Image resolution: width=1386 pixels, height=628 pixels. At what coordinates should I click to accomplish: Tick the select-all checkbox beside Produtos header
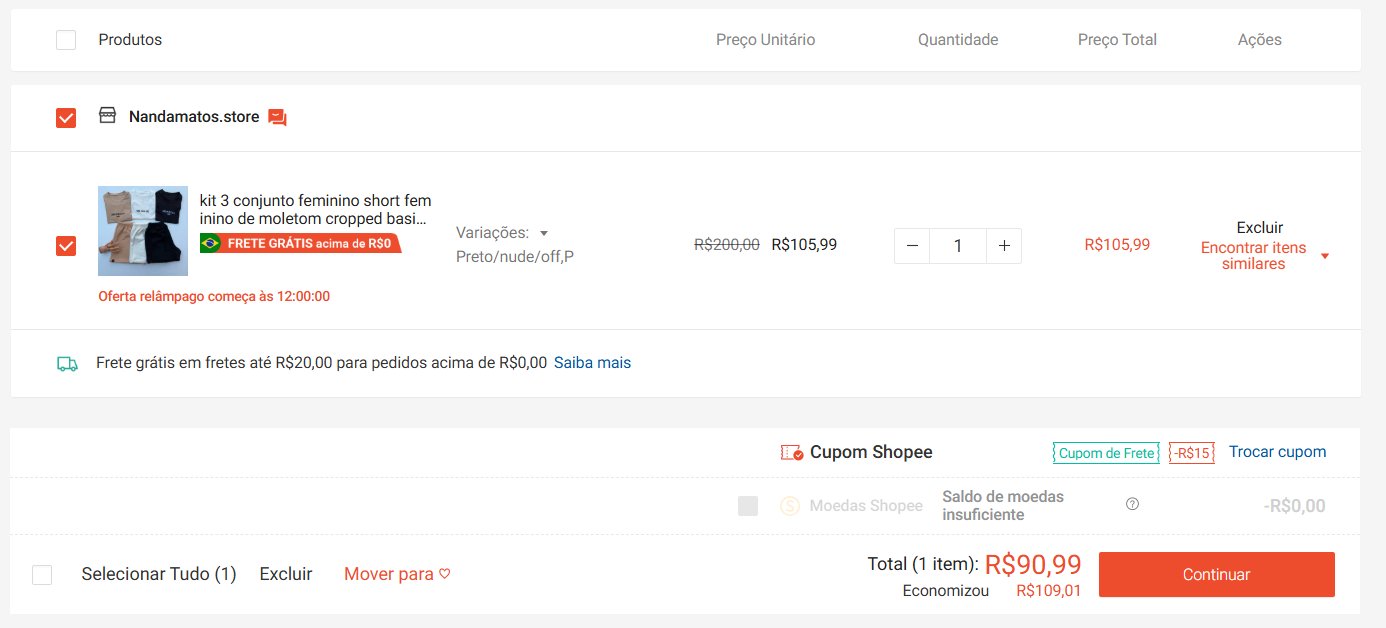(66, 40)
